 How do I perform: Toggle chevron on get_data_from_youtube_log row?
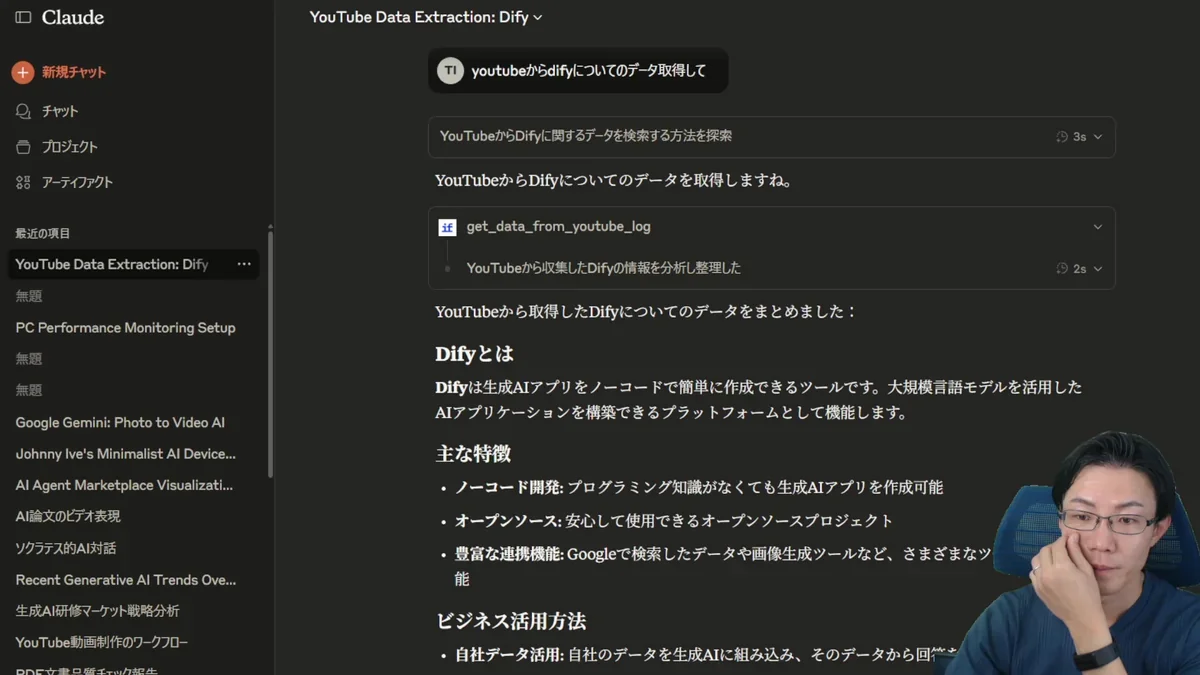tap(1098, 227)
